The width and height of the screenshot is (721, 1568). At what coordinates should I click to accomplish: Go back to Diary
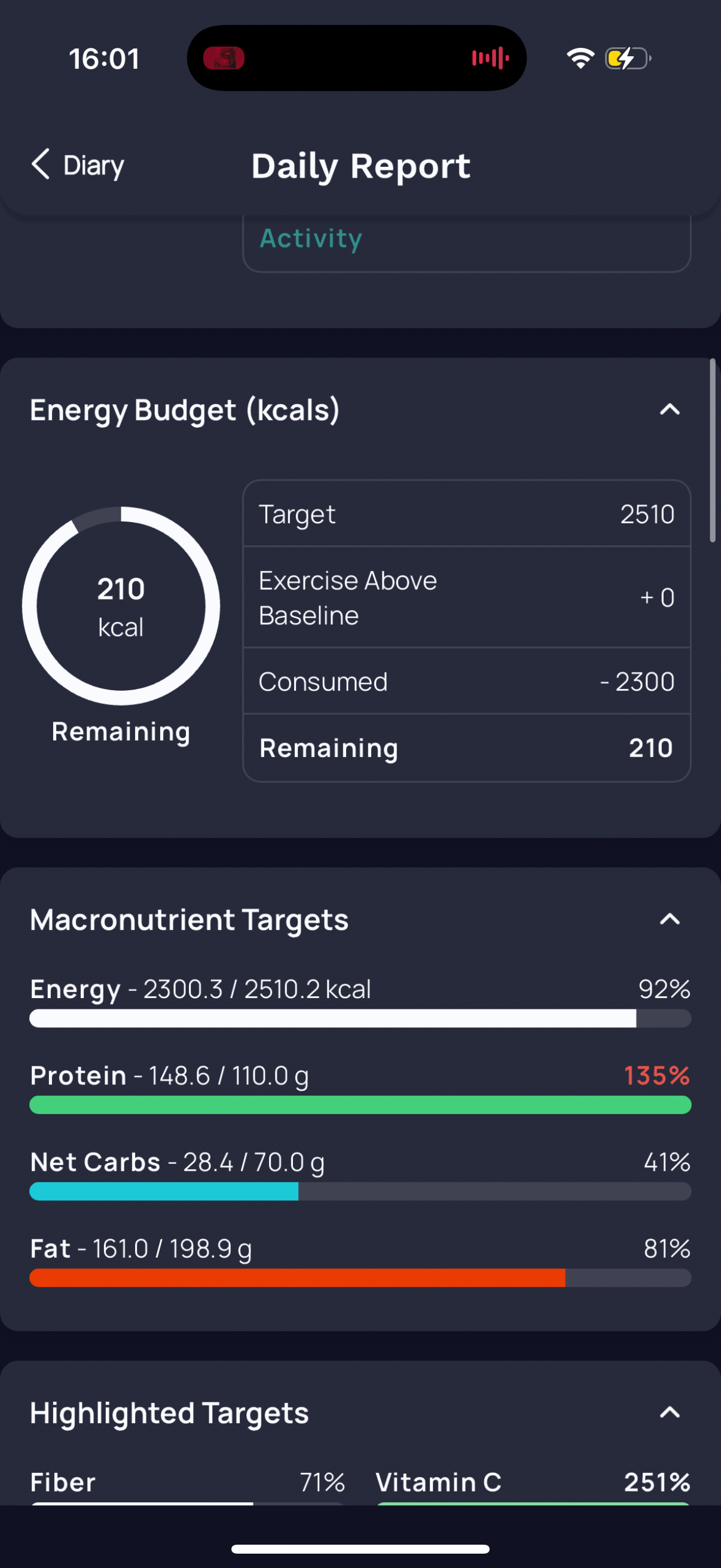[78, 165]
